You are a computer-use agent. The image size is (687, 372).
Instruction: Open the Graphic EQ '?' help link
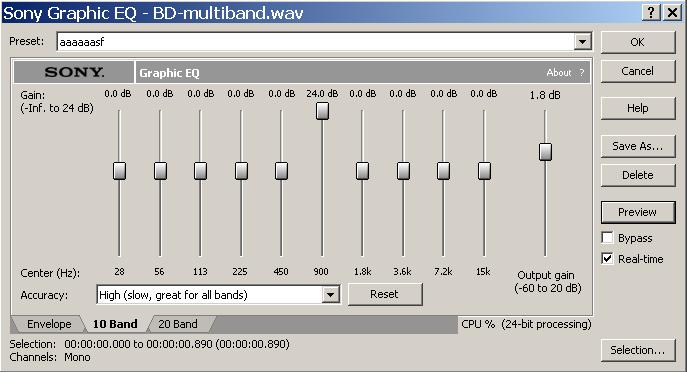(581, 73)
